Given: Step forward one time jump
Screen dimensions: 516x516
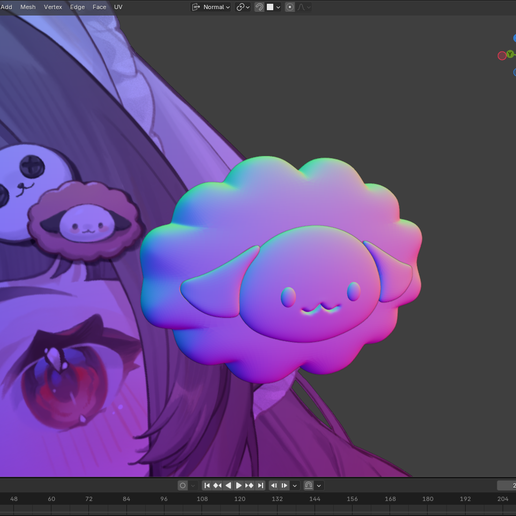Looking at the screenshot, I should (x=284, y=485).
